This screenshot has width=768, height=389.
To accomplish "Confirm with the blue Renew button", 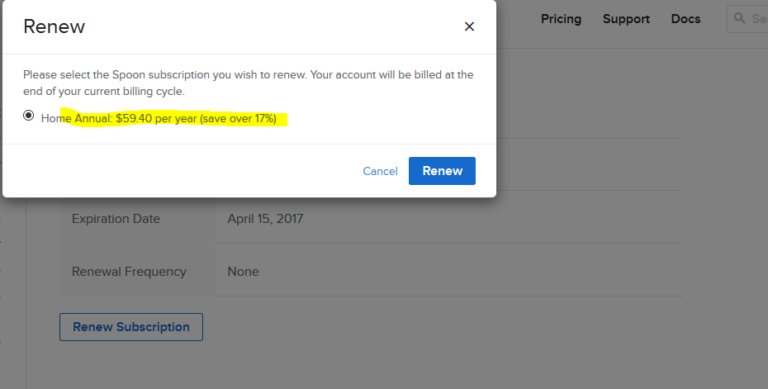I will click(442, 171).
